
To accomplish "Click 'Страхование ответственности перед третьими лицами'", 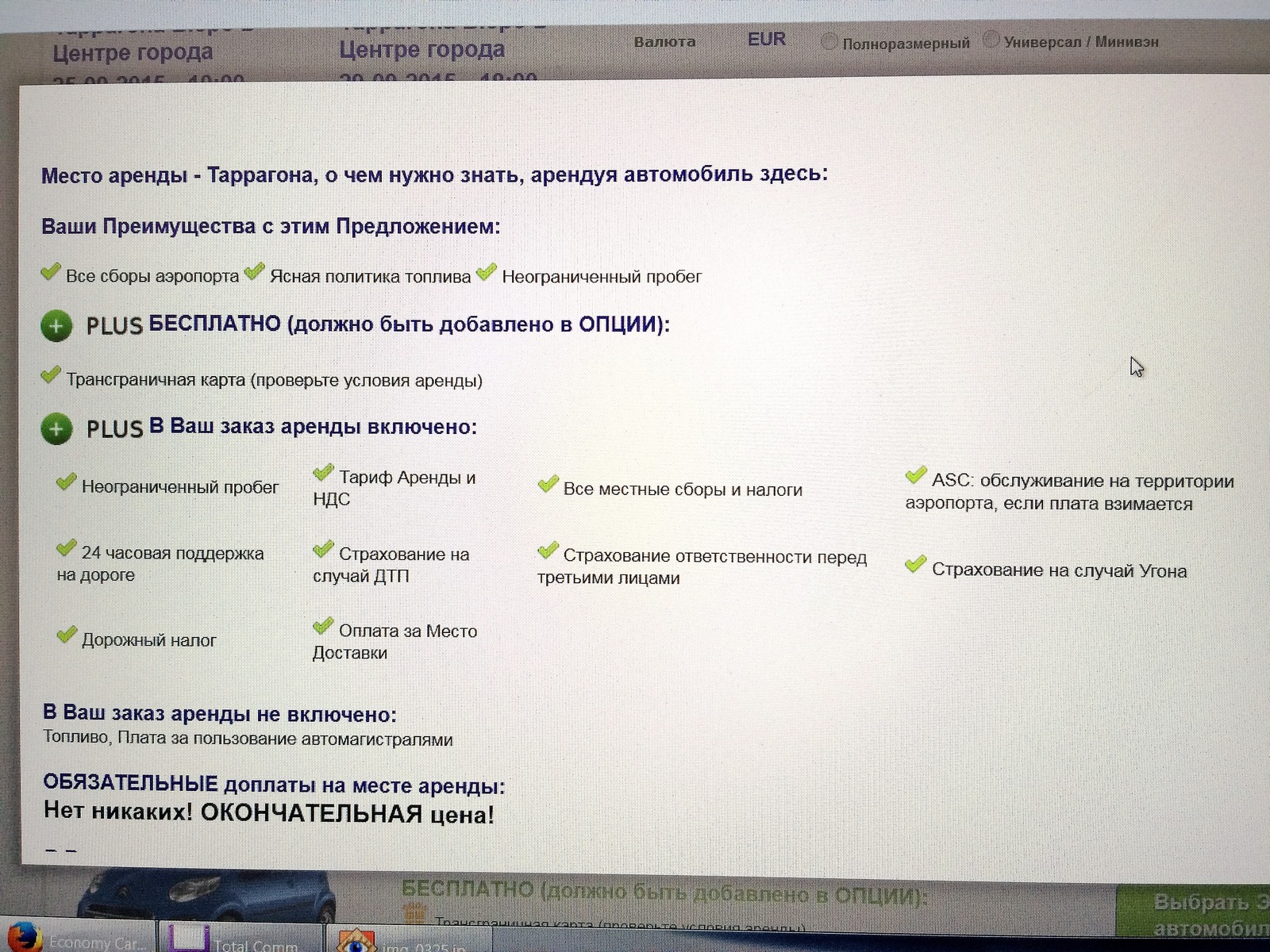I will [x=702, y=566].
